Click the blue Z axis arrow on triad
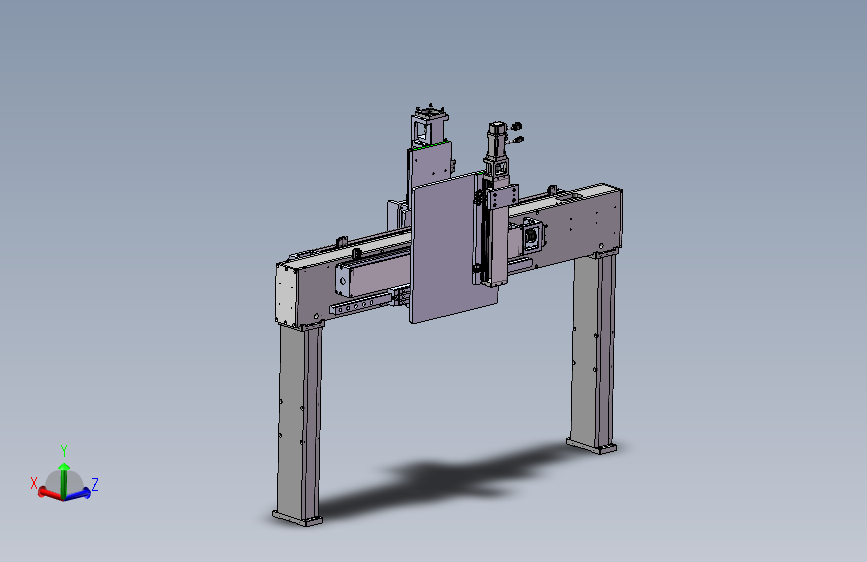Screen dimensions: 867x562 tap(77, 494)
